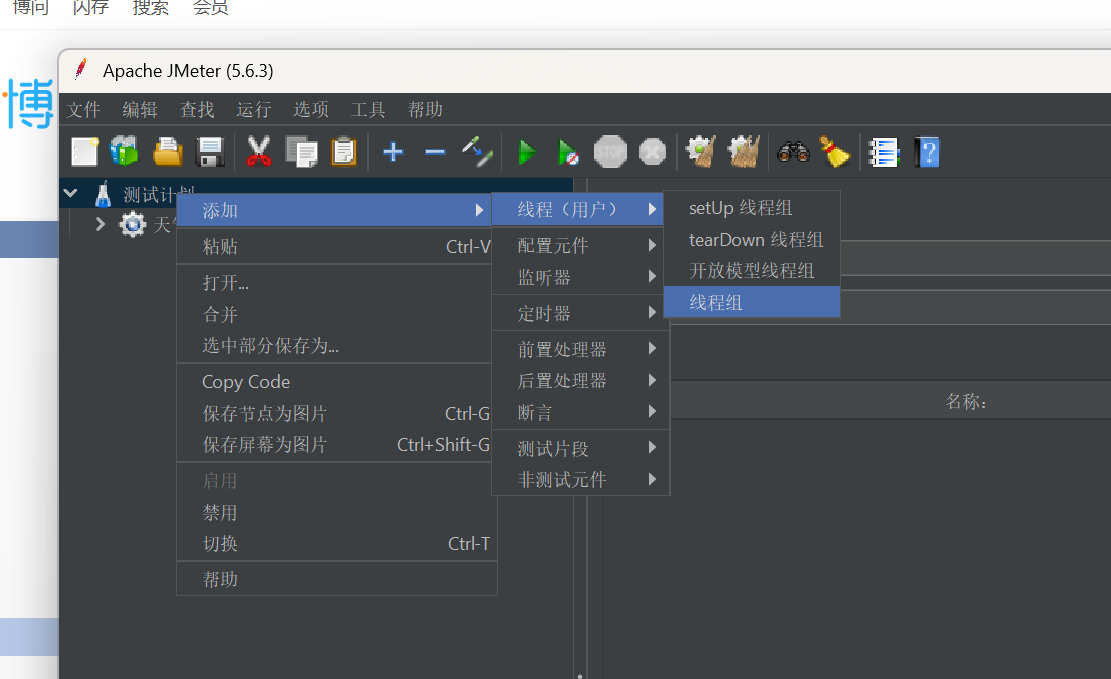Choose 开放模型线程组
1111x679 pixels.
[752, 271]
